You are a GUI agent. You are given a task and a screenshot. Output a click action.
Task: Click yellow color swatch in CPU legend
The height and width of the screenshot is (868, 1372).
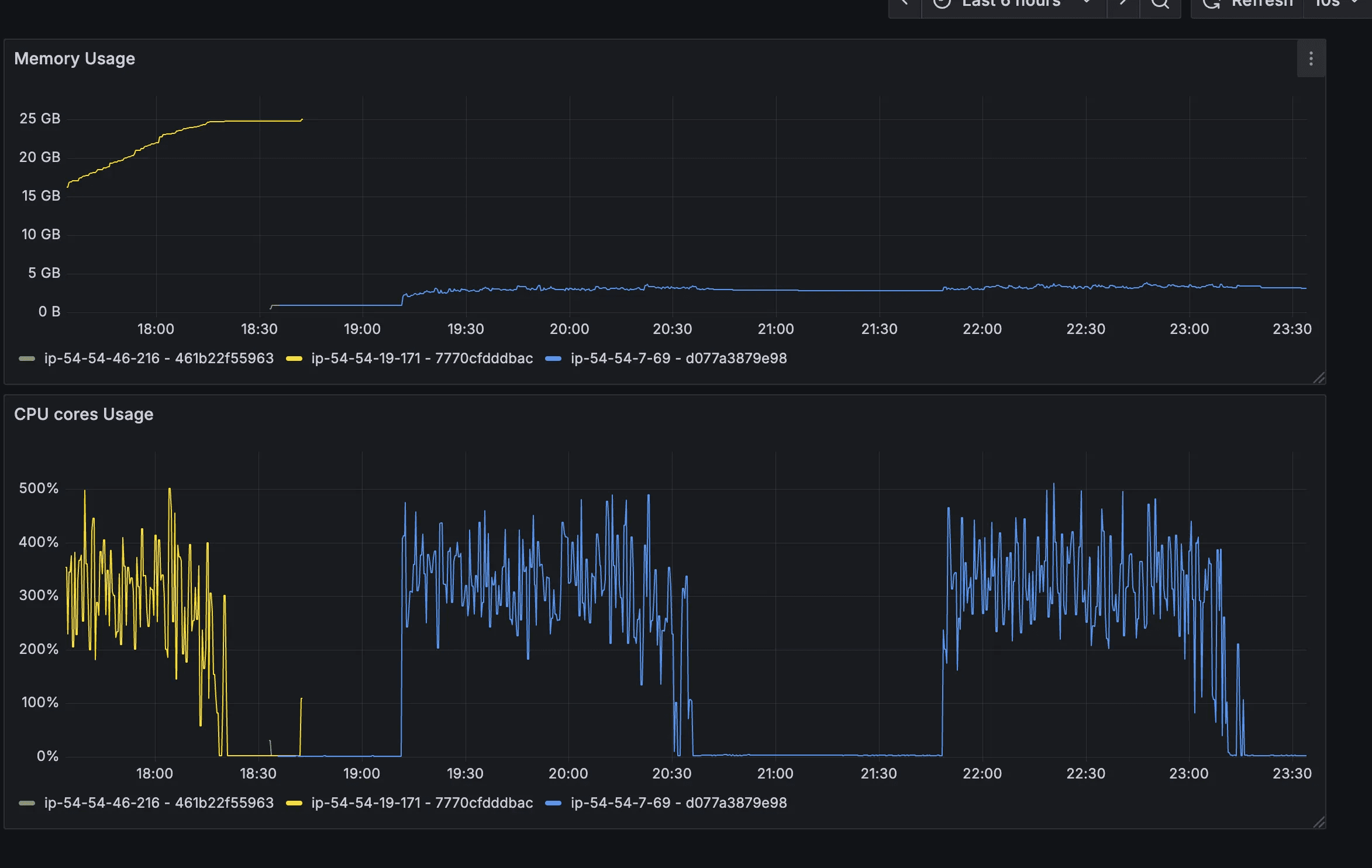tap(294, 803)
